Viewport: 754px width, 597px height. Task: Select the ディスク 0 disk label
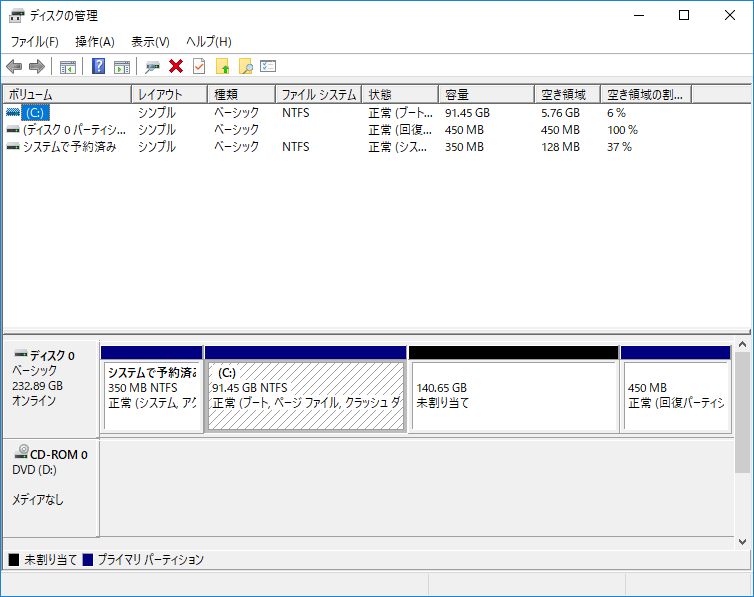pyautogui.click(x=50, y=388)
